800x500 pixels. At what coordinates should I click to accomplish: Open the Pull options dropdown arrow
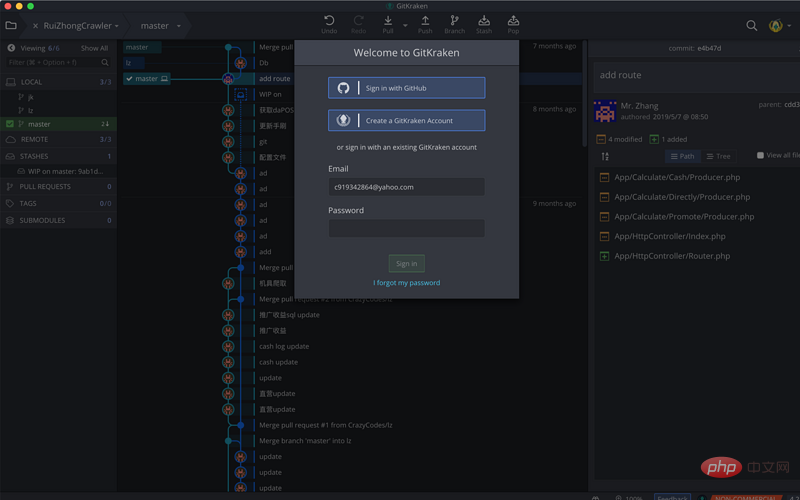[x=405, y=25]
